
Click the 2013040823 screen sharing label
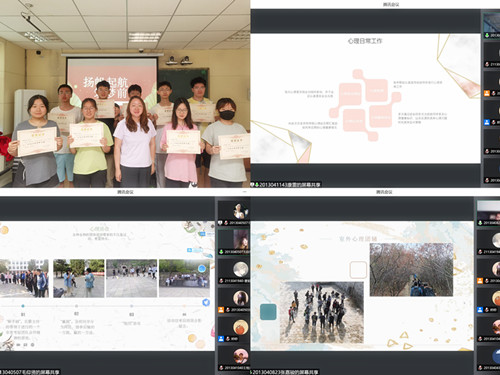tap(285, 372)
